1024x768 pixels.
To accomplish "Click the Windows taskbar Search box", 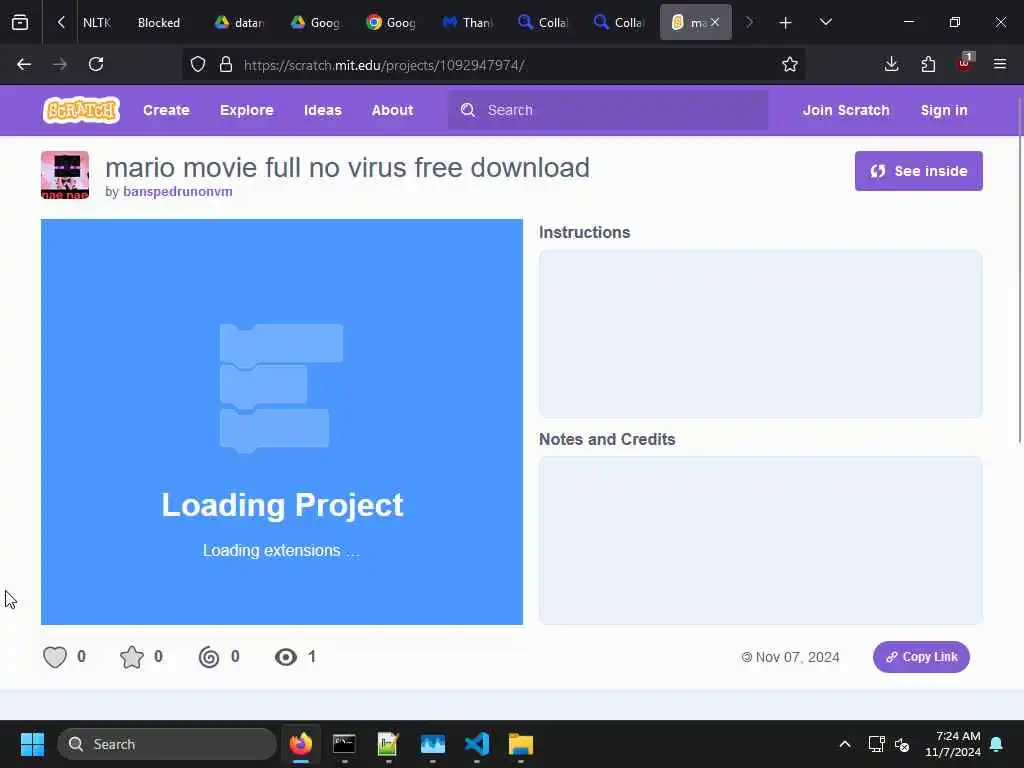I will pyautogui.click(x=167, y=744).
